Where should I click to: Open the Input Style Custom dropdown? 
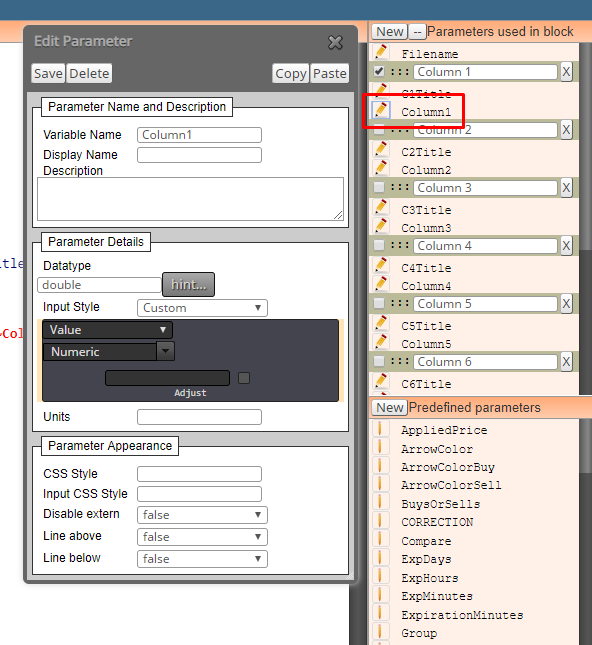[202, 308]
